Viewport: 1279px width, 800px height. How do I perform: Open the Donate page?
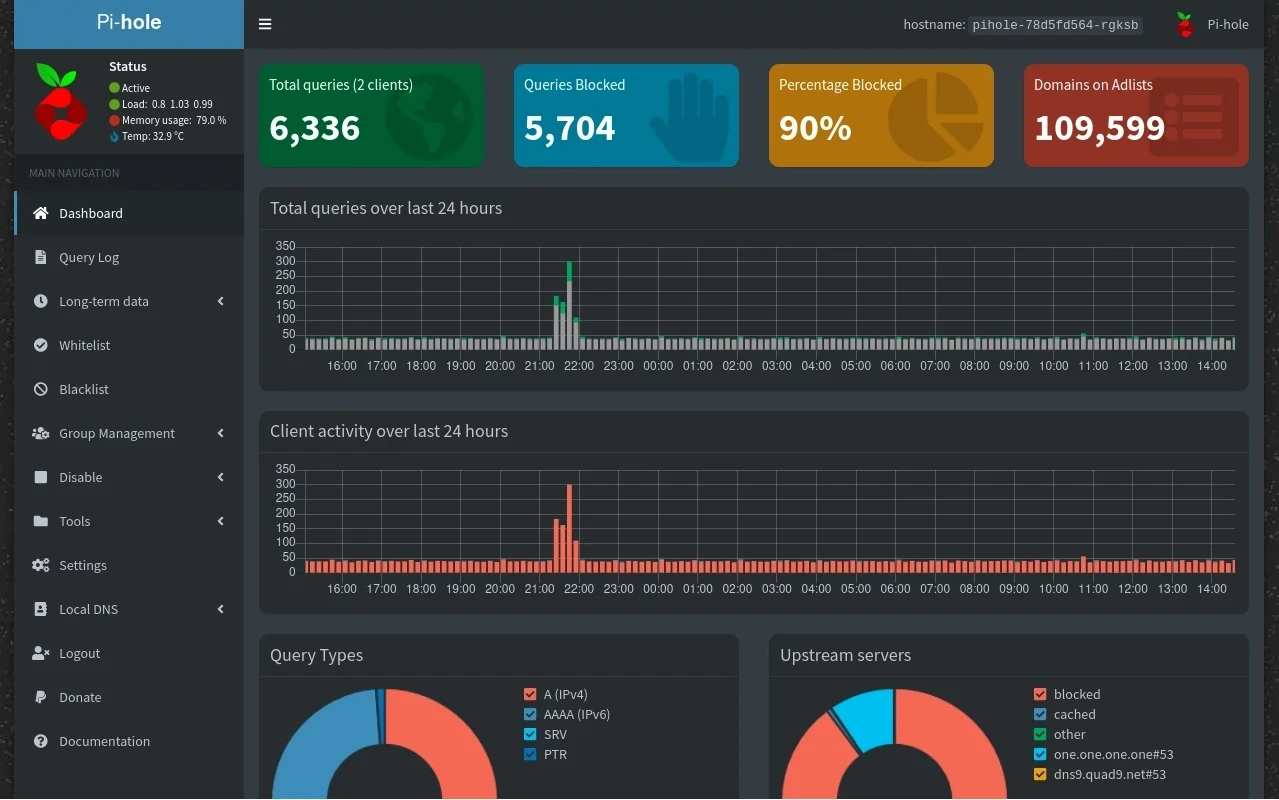pos(79,697)
